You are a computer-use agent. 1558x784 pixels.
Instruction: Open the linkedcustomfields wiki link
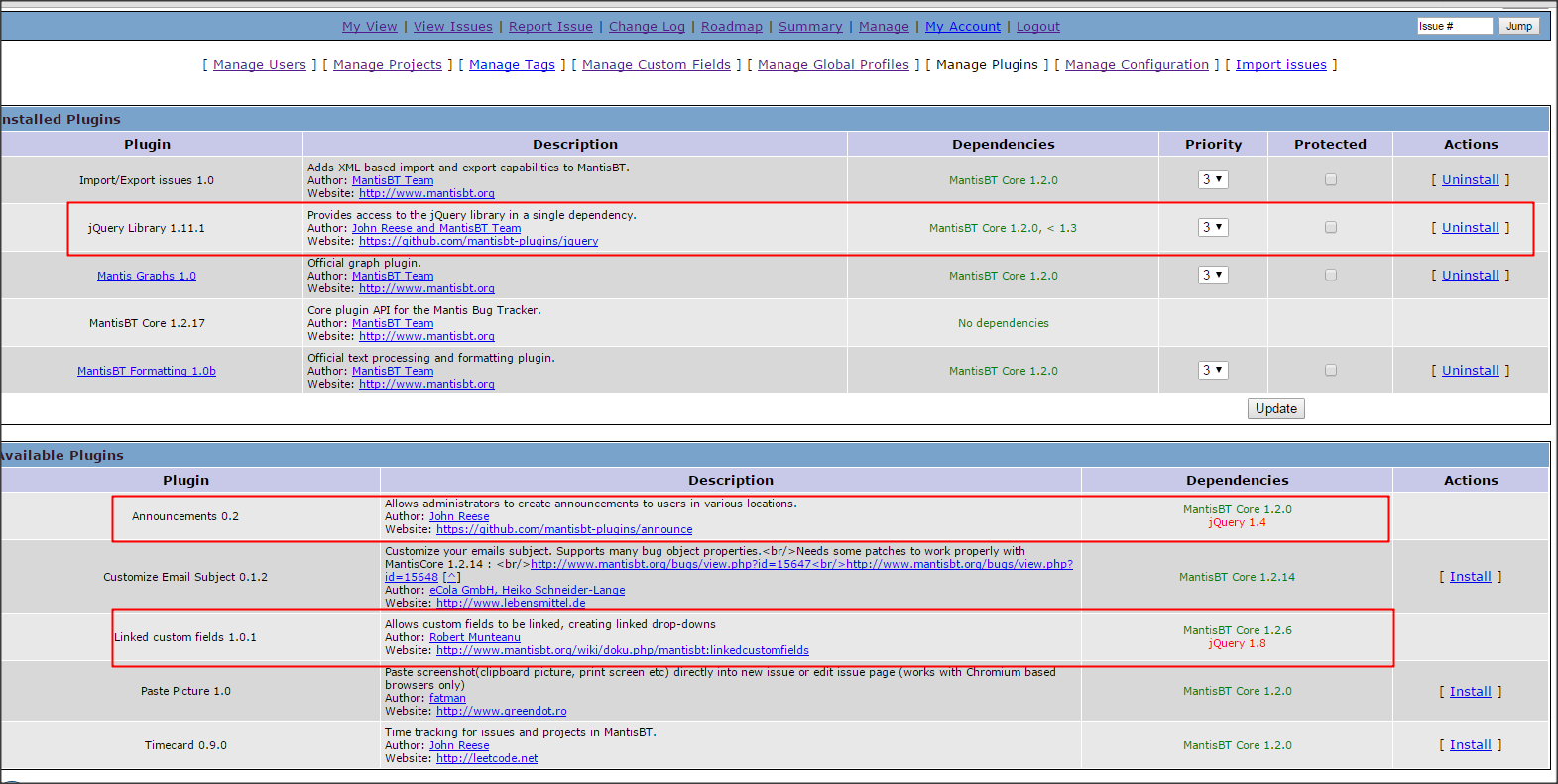pyautogui.click(x=623, y=650)
